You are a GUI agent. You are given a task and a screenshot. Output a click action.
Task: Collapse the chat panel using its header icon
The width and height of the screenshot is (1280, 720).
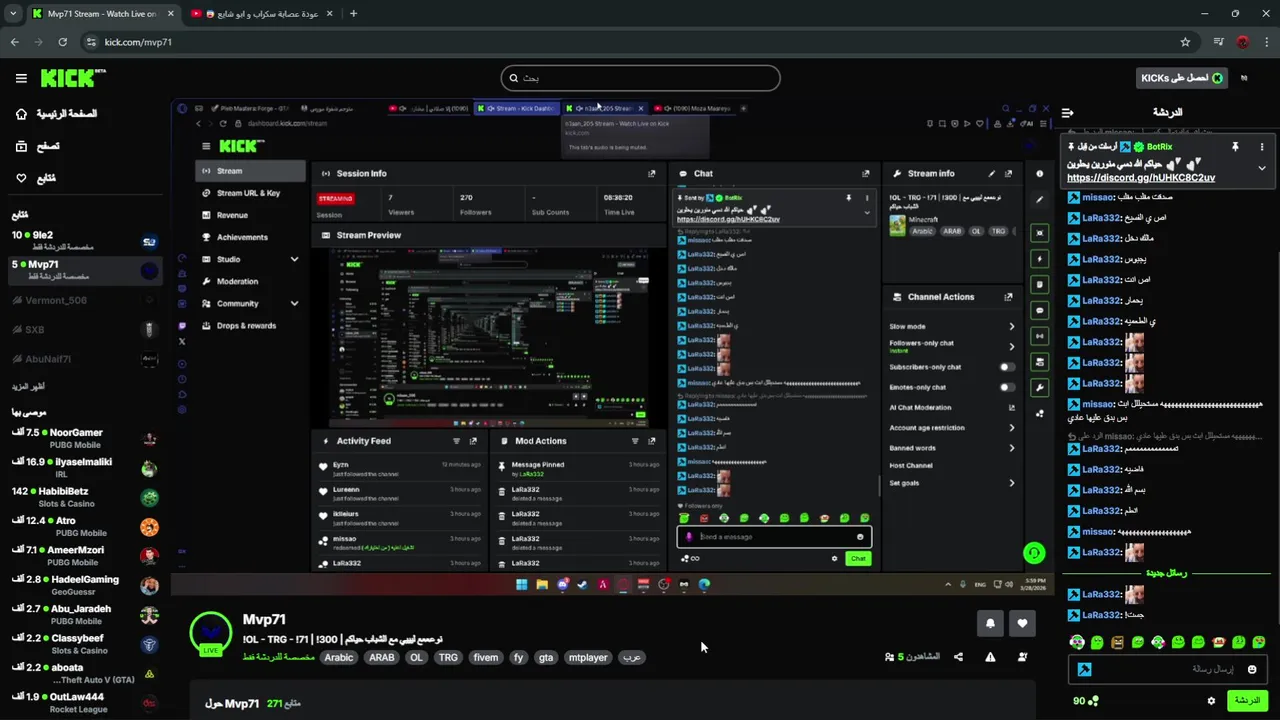click(1067, 113)
